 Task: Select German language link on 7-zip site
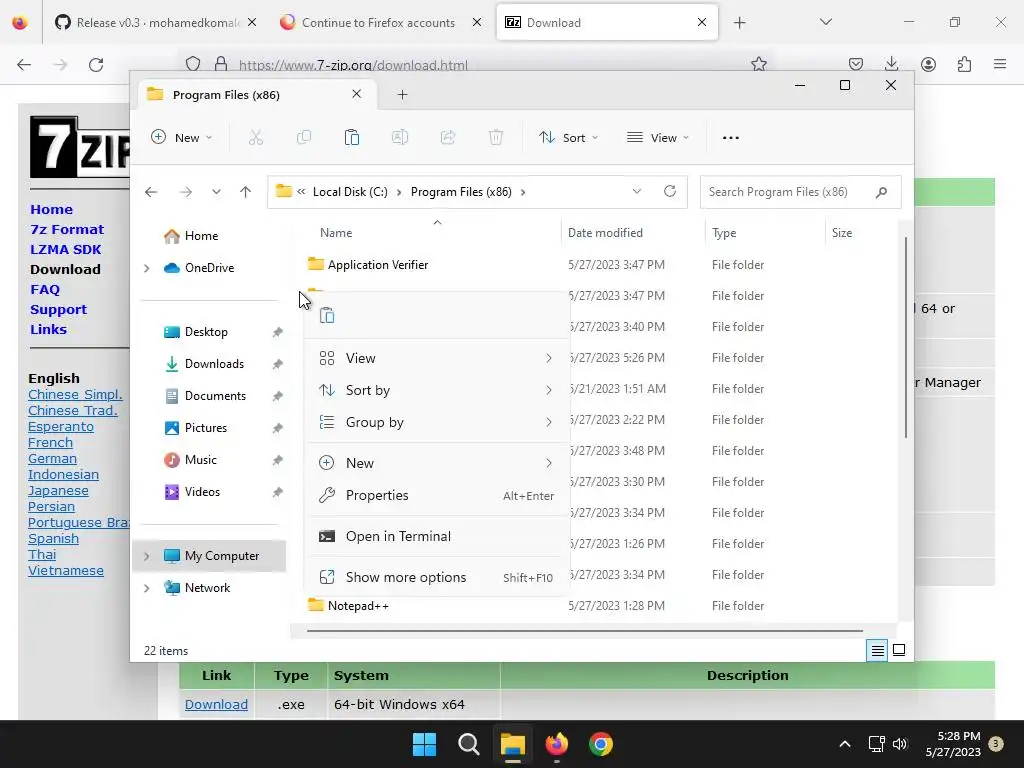[52, 458]
